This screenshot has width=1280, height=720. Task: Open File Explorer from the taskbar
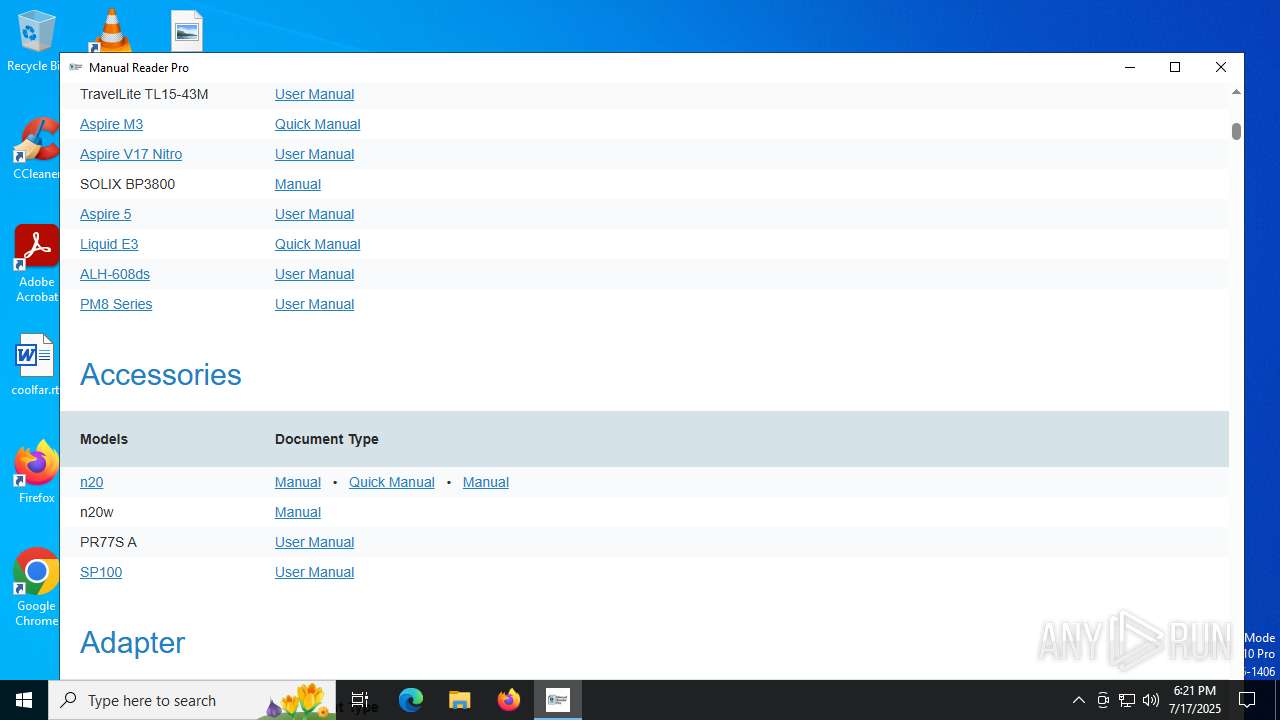tap(460, 700)
